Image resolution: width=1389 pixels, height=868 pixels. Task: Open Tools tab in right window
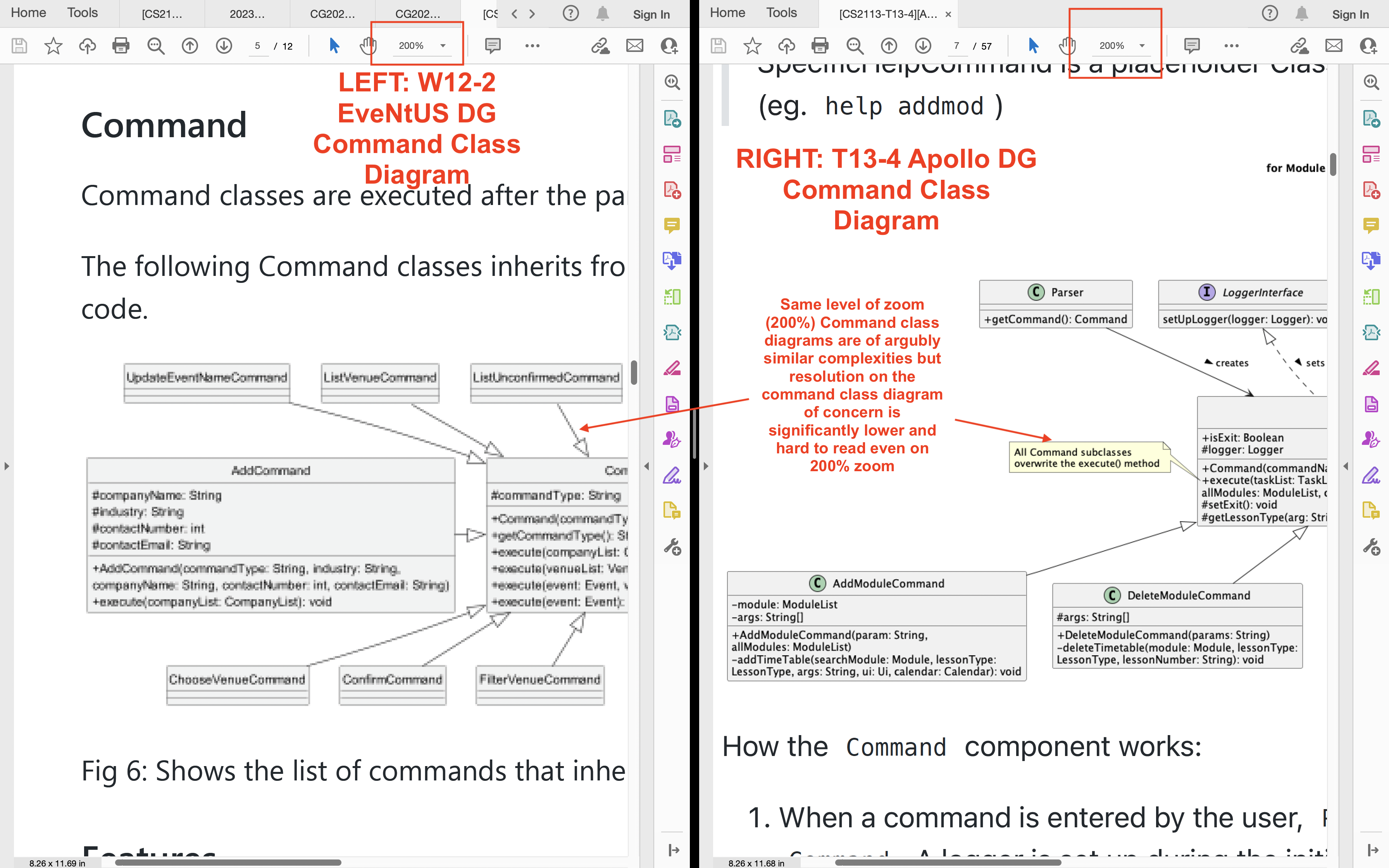[x=781, y=13]
